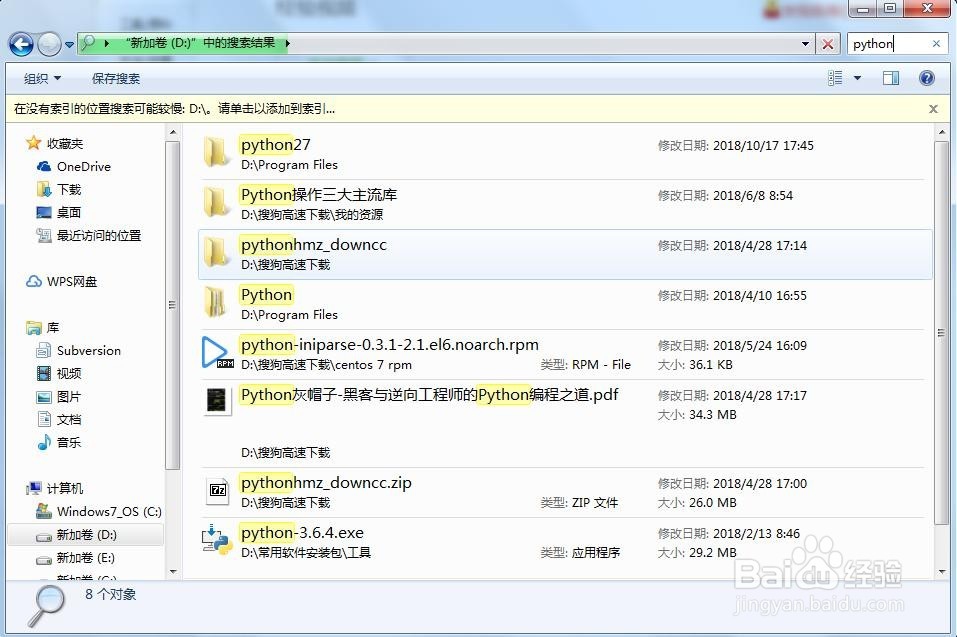Open Help with the question mark icon
957x637 pixels.
tap(926, 78)
